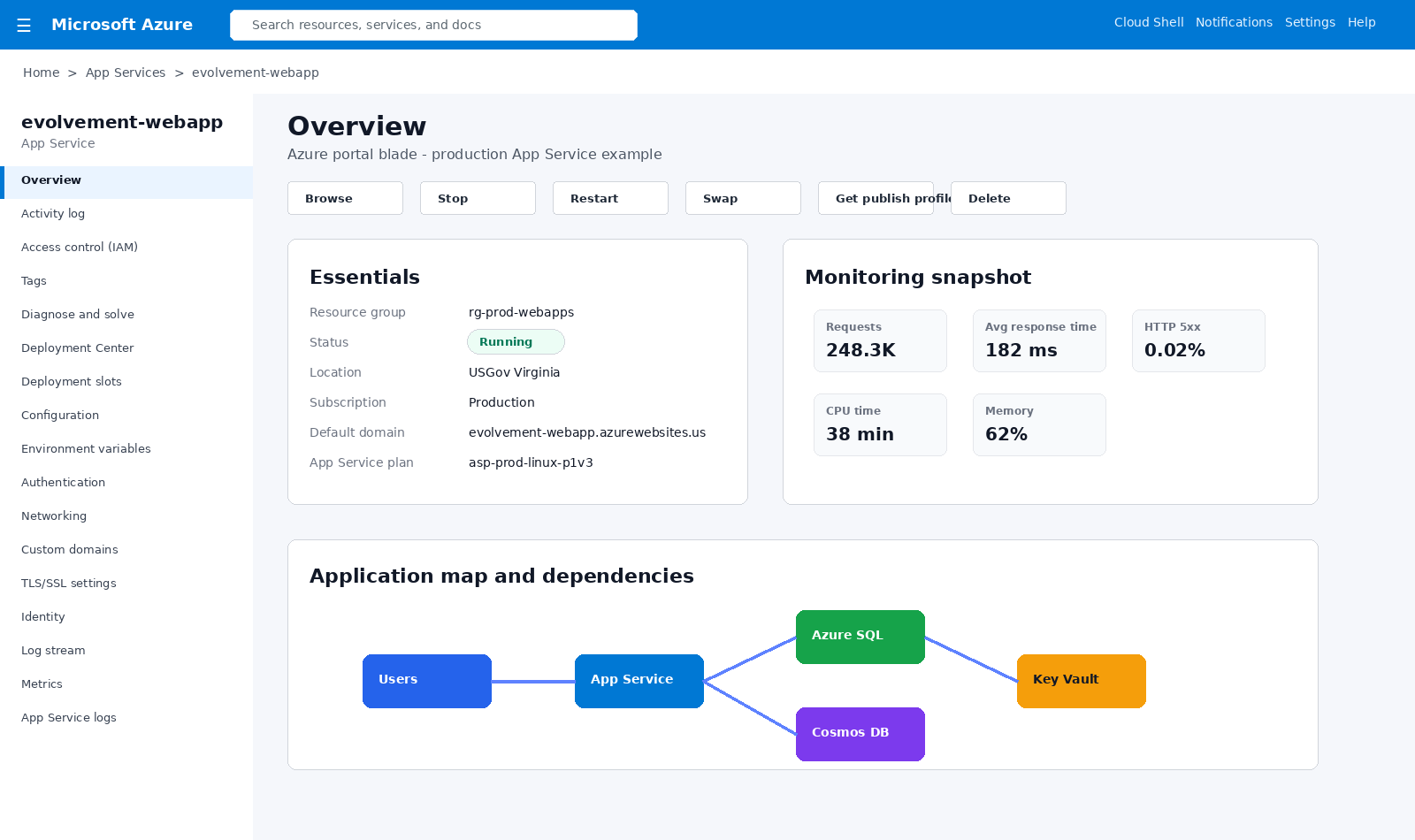Navigate to App Services breadcrumb
Image resolution: width=1415 pixels, height=840 pixels.
pyautogui.click(x=126, y=73)
